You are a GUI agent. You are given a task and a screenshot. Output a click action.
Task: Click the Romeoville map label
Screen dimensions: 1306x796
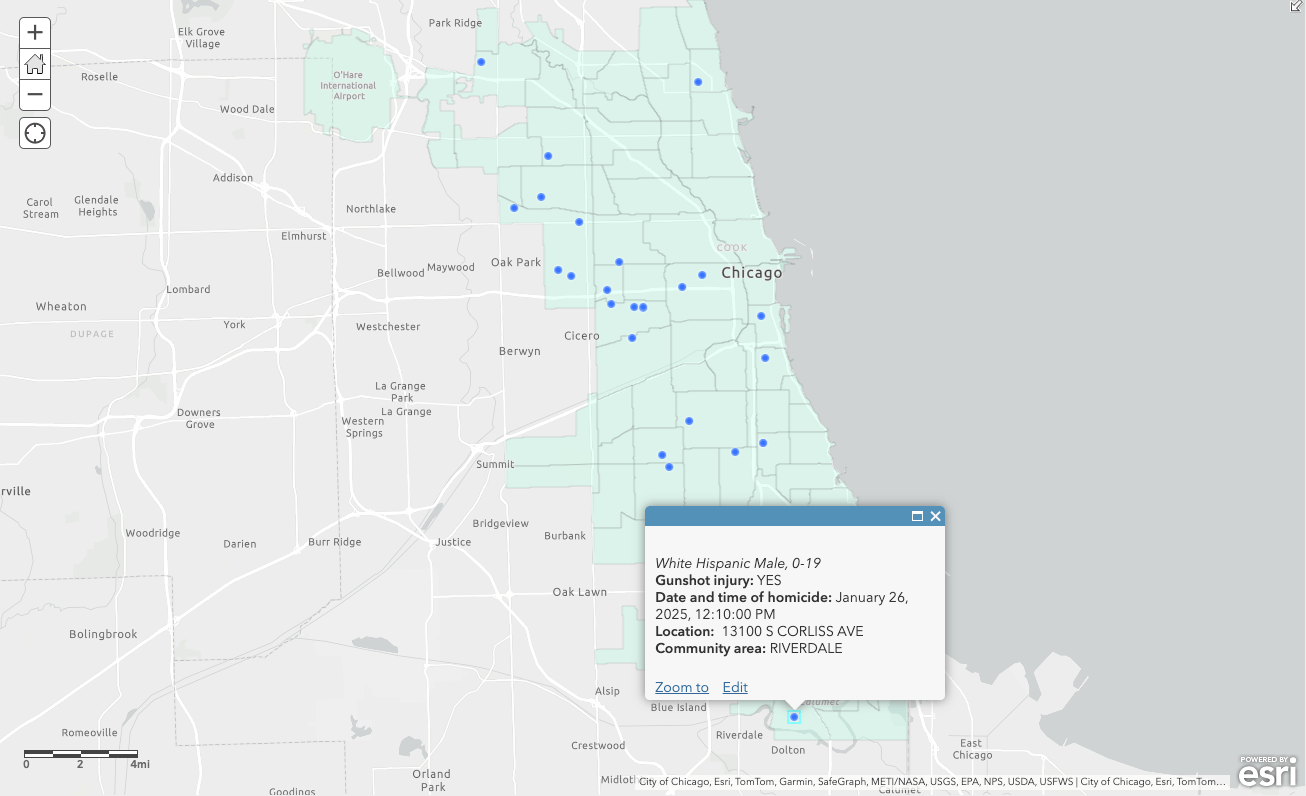point(90,732)
